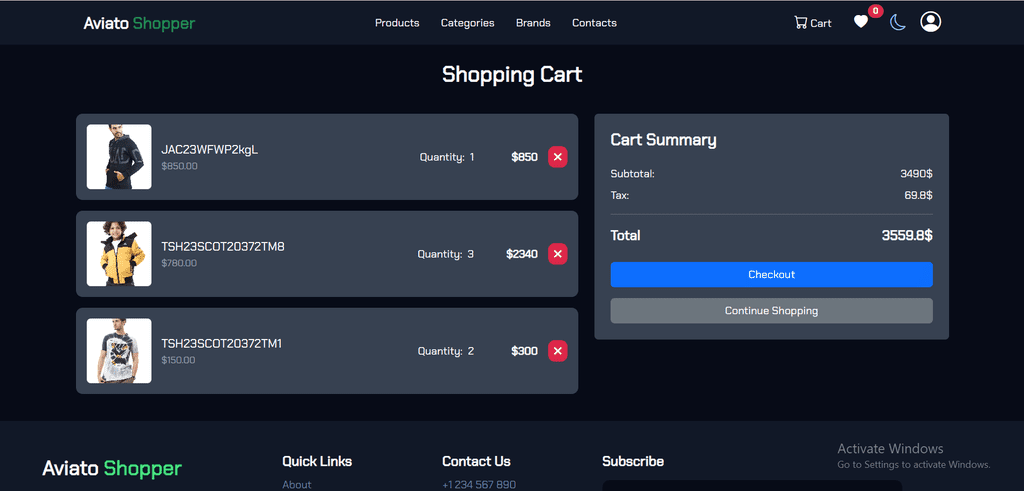Viewport: 1024px width, 491px height.
Task: Toggle dark mode moon icon
Action: [x=898, y=22]
